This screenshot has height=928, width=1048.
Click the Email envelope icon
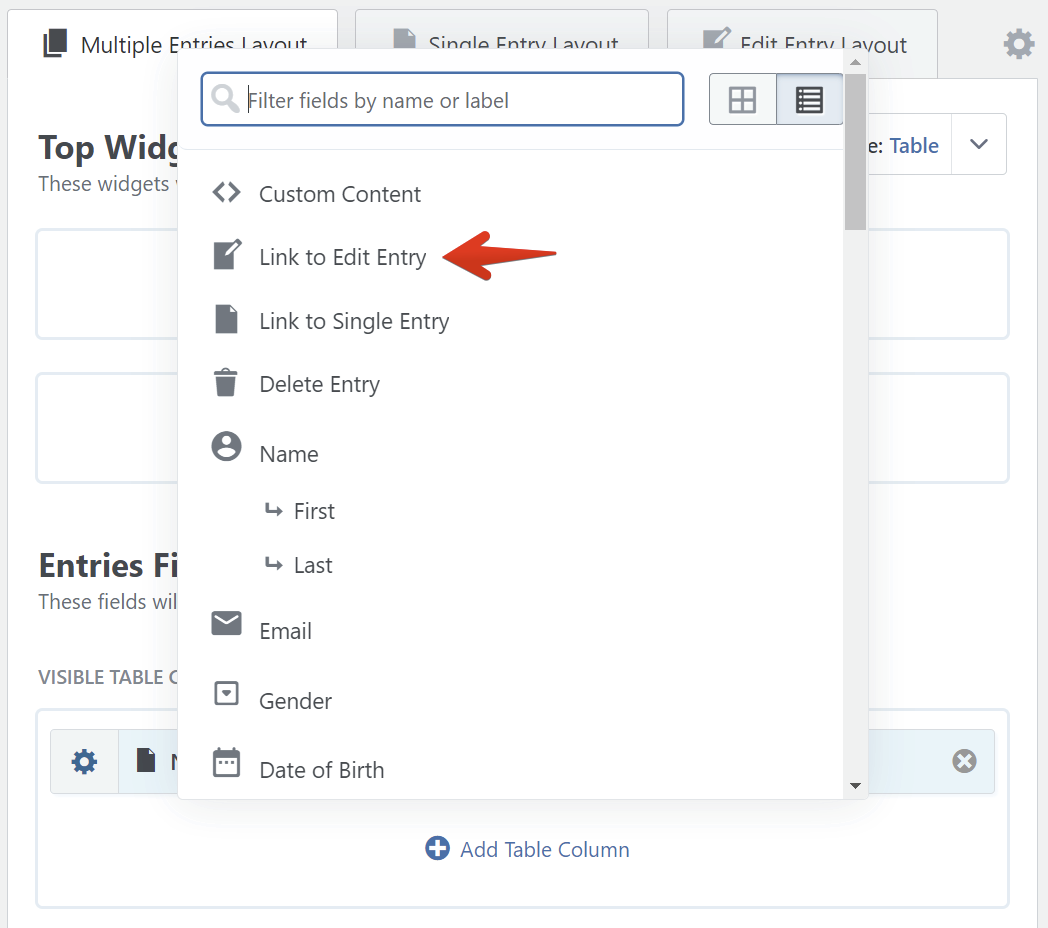(x=227, y=624)
